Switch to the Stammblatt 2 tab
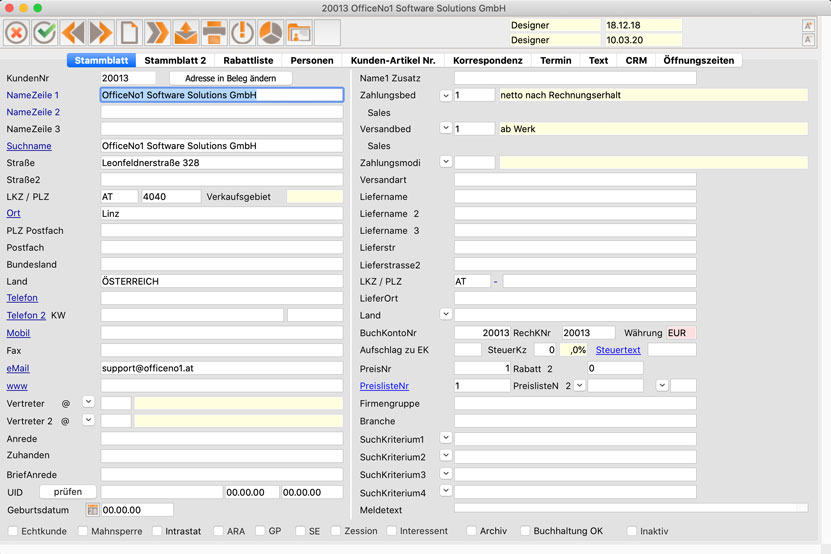 pyautogui.click(x=175, y=60)
